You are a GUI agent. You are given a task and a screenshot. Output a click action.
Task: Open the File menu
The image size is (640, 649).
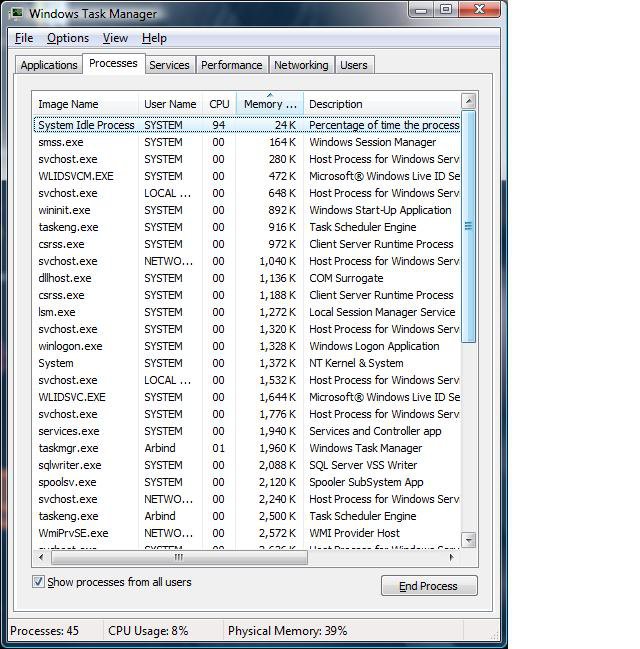click(24, 38)
